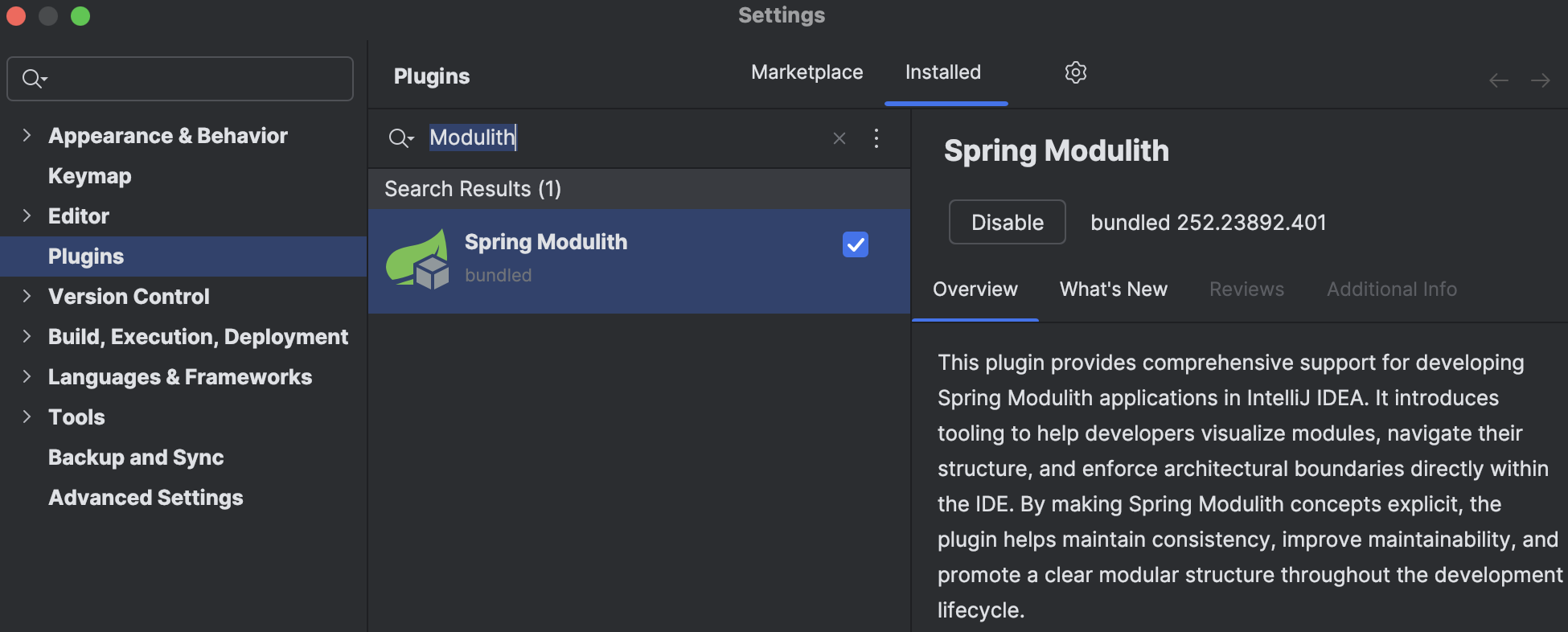Select Plugins in settings tree
This screenshot has width=1568, height=632.
[86, 256]
